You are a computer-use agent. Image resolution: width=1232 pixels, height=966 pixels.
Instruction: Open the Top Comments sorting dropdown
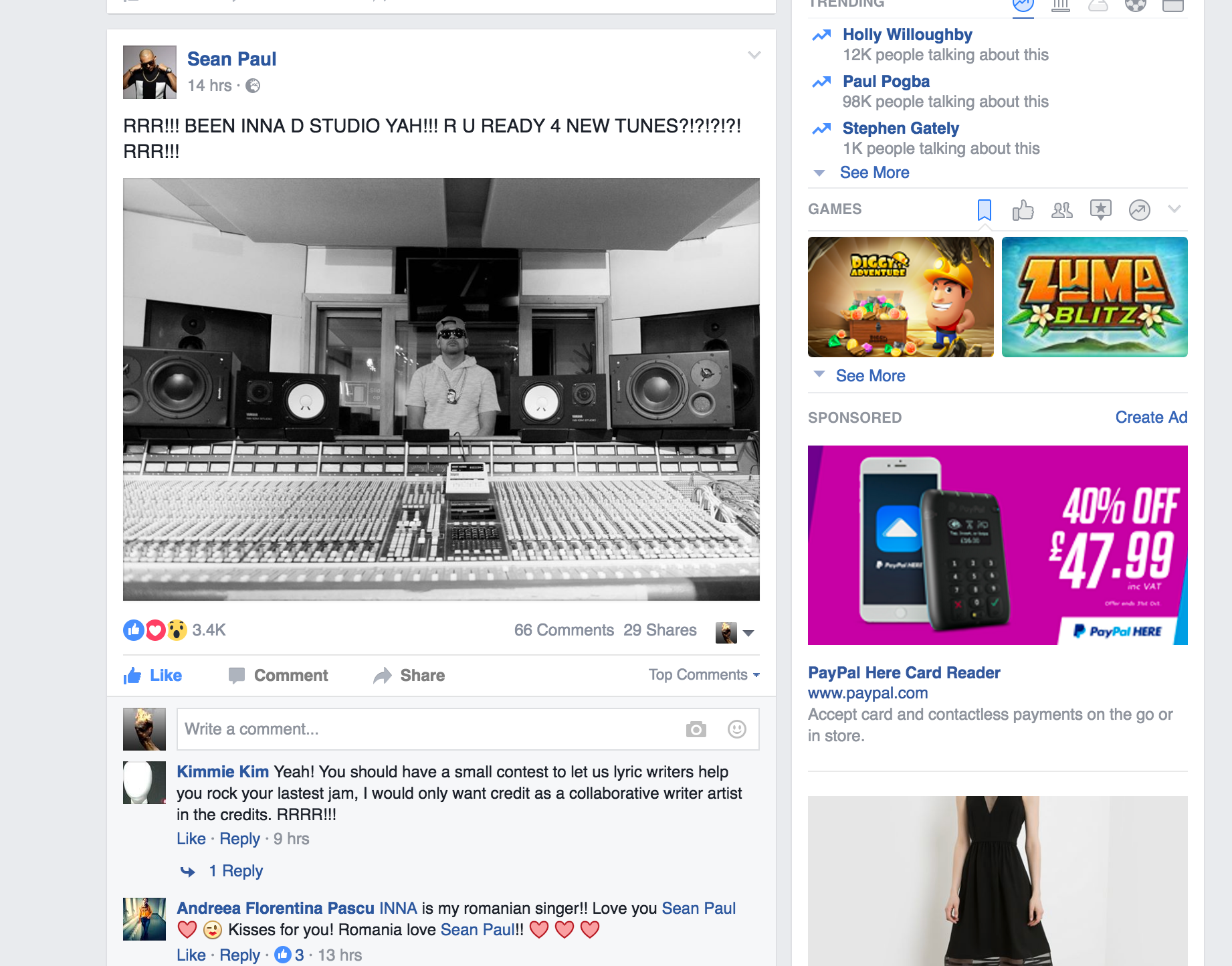click(x=704, y=675)
